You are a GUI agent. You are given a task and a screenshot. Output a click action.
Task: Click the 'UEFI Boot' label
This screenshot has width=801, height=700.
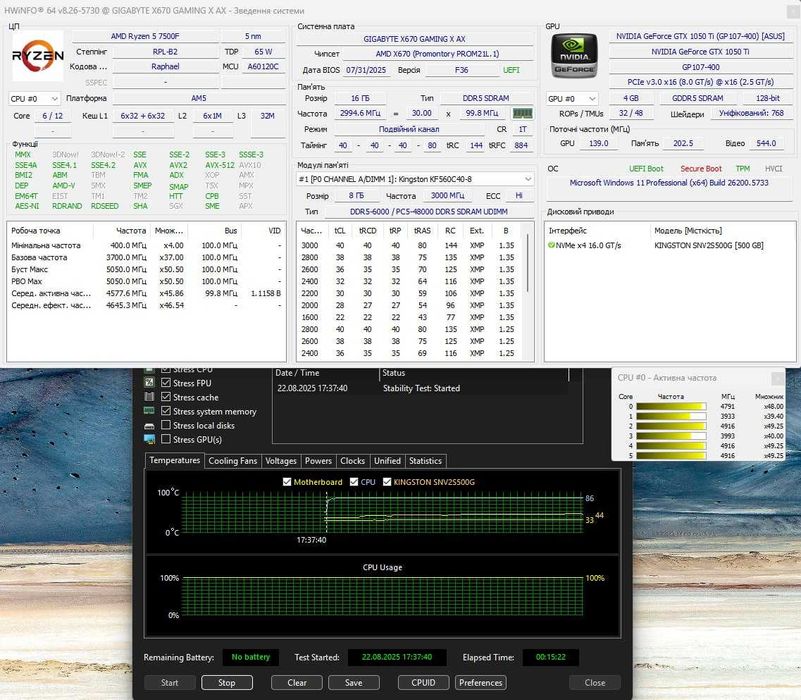tap(646, 169)
